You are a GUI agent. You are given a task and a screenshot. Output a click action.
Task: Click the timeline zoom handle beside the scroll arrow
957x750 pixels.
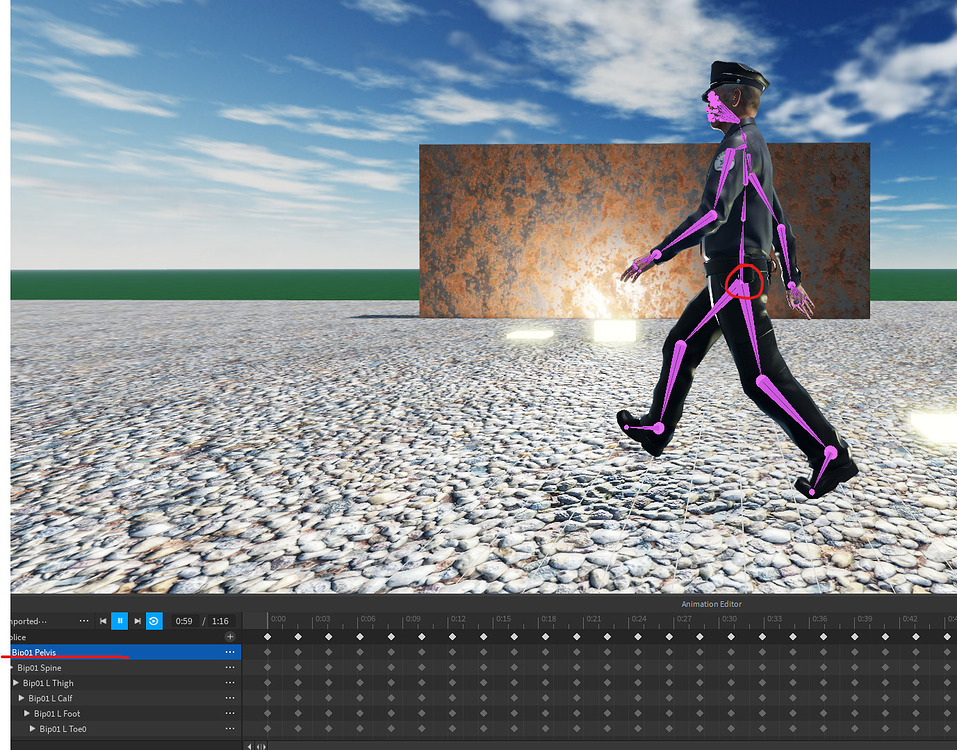(x=261, y=746)
